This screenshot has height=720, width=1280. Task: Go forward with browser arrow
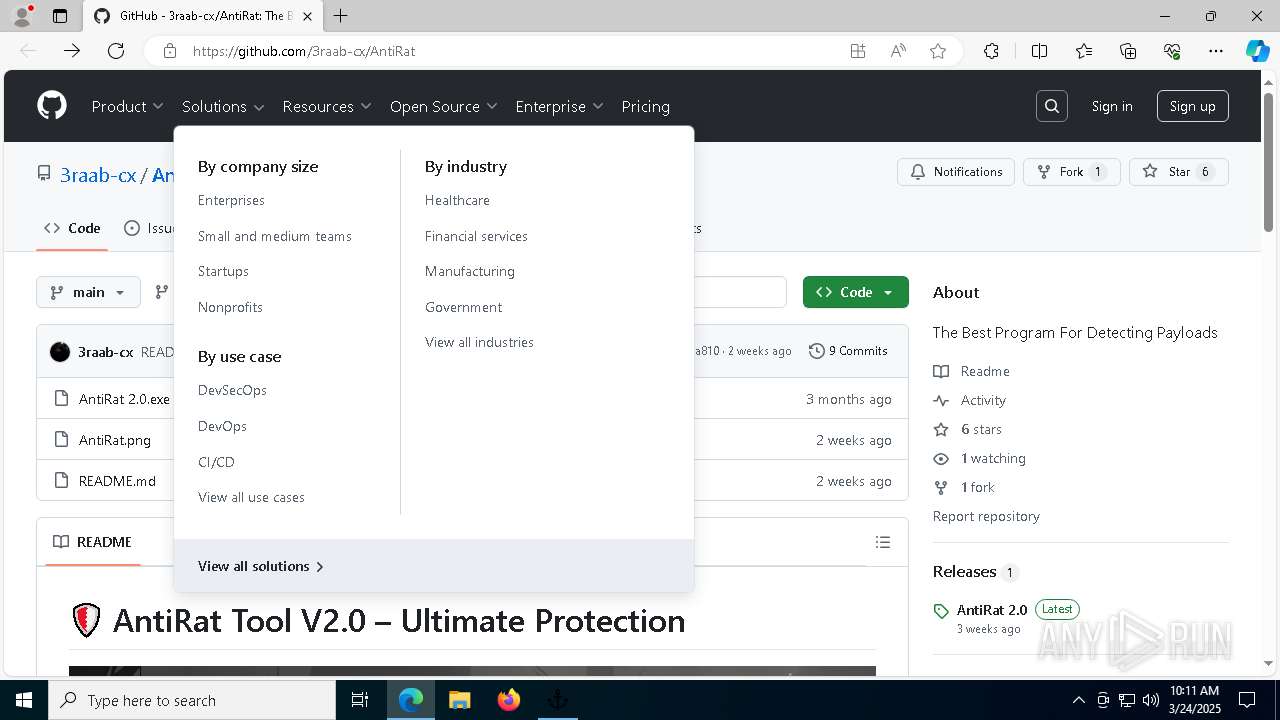(x=72, y=51)
